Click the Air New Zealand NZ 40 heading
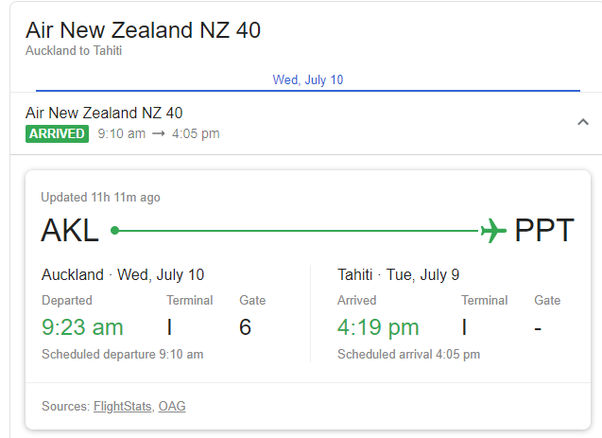The width and height of the screenshot is (602, 438). click(143, 30)
